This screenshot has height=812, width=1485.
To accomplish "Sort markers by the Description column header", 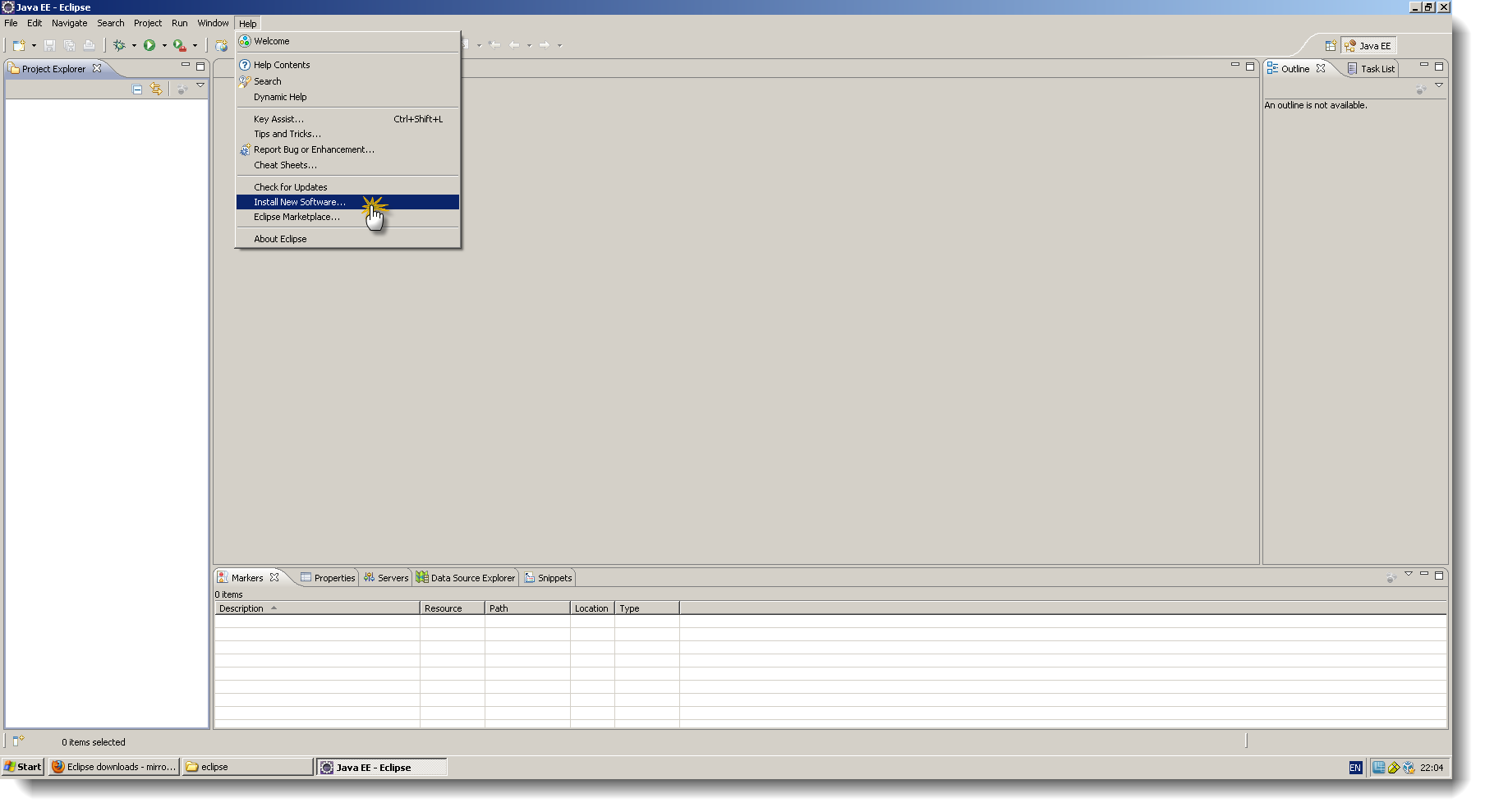I will (x=243, y=608).
